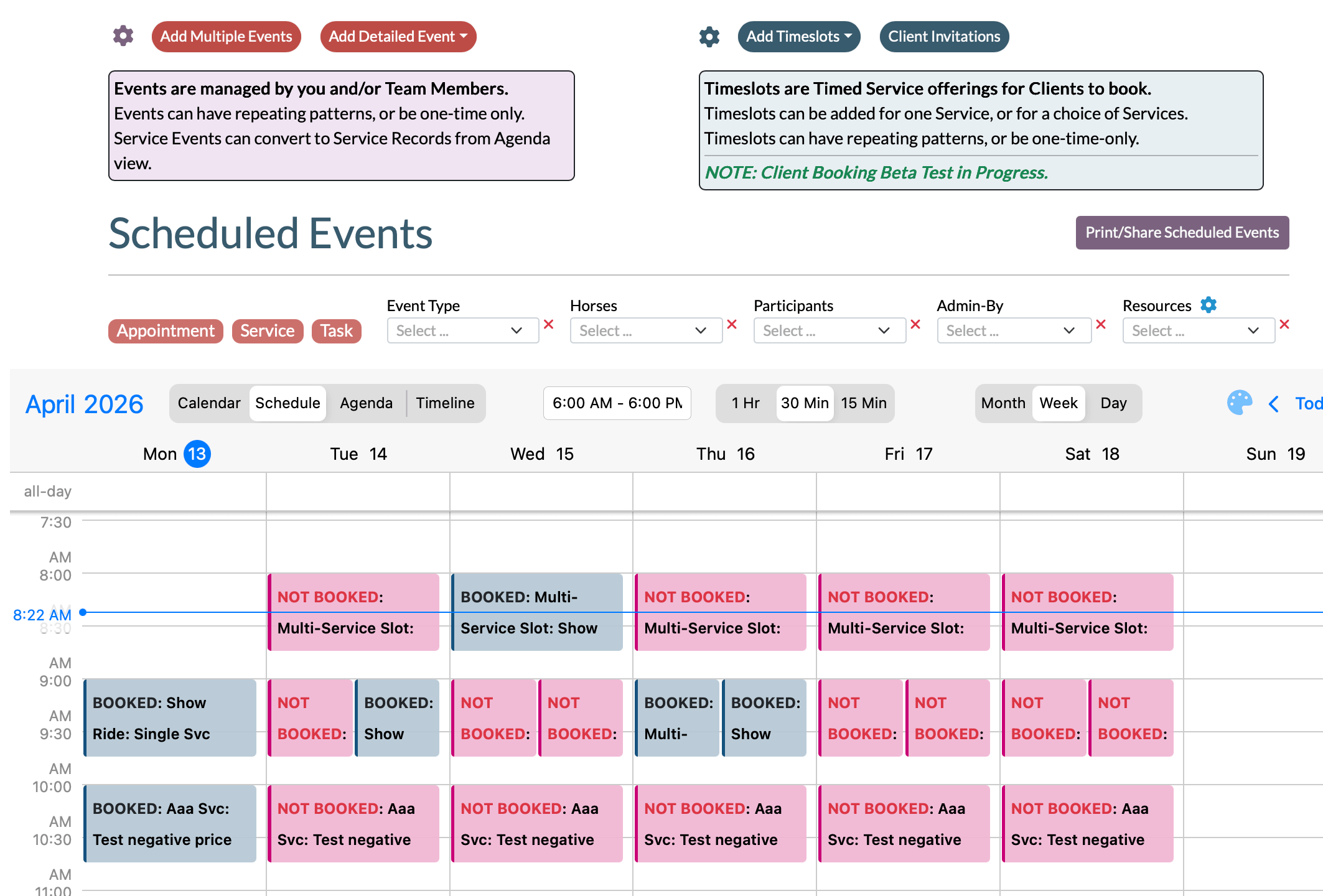Screen dimensions: 1323x896
Task: Clear the Horses filter X
Action: click(732, 324)
